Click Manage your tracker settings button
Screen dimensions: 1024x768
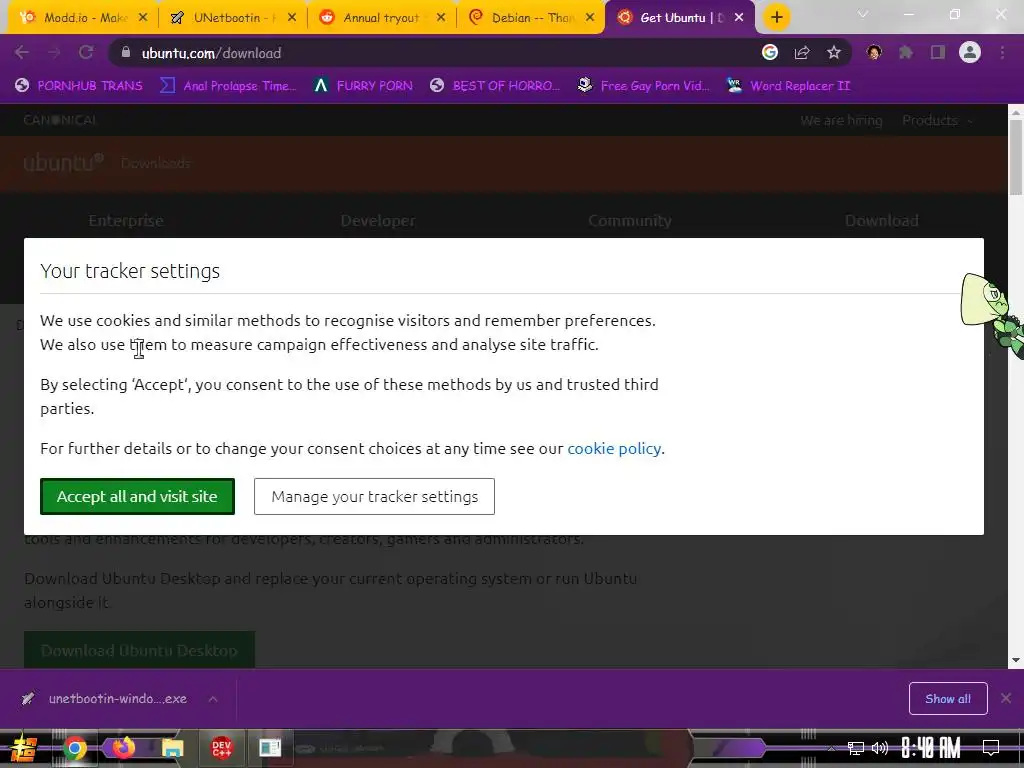374,496
